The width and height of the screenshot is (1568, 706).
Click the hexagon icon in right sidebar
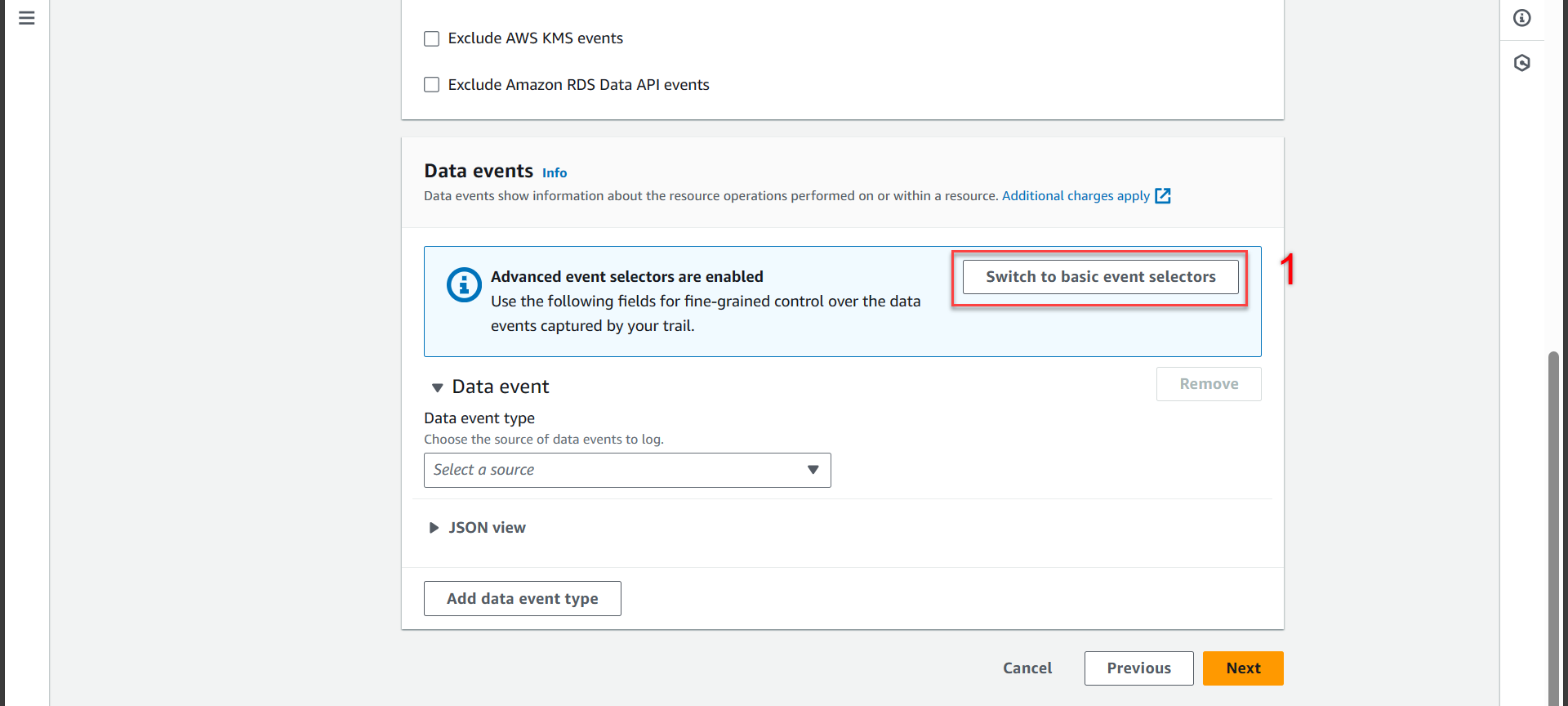coord(1522,63)
